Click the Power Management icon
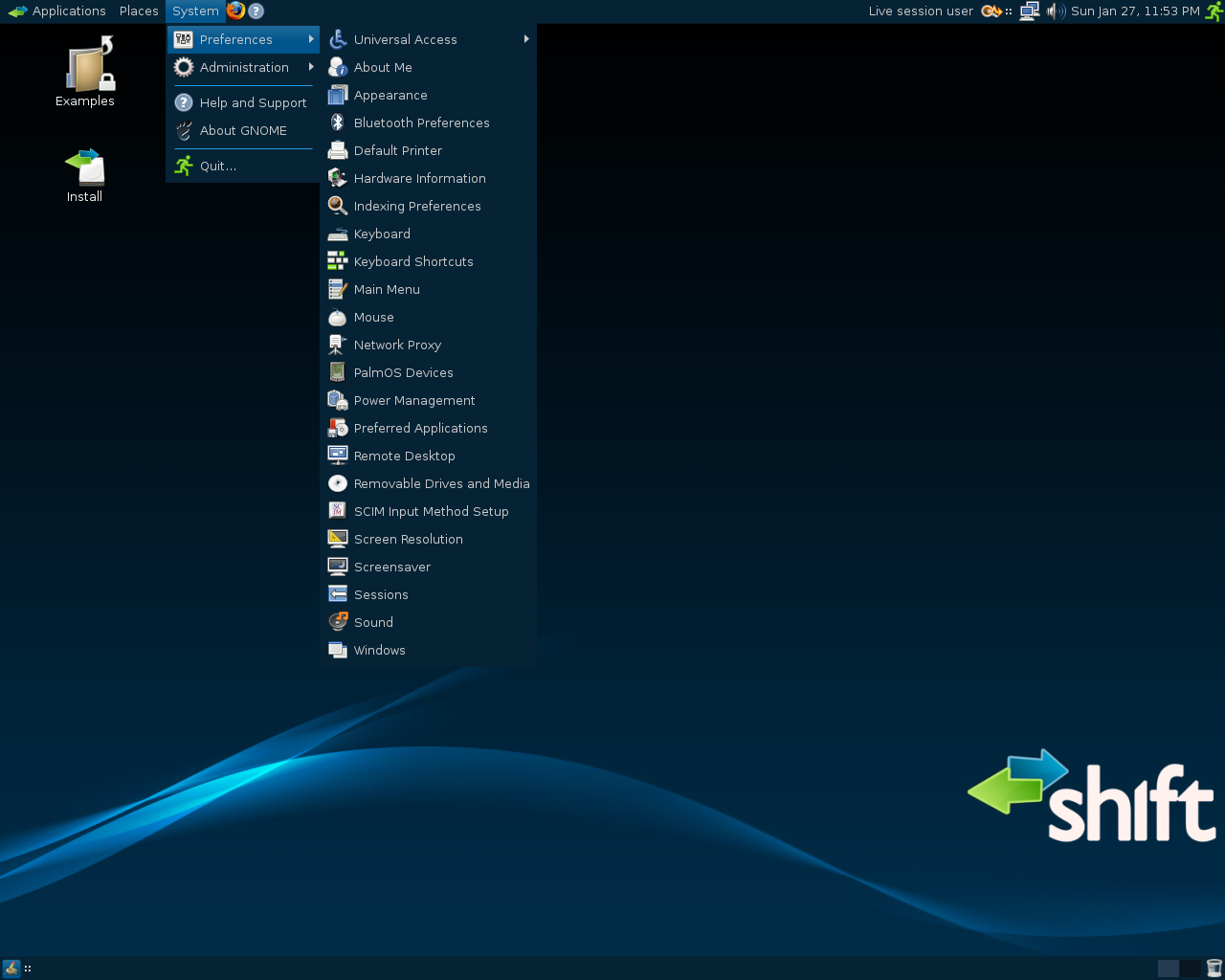This screenshot has width=1225, height=980. click(338, 400)
